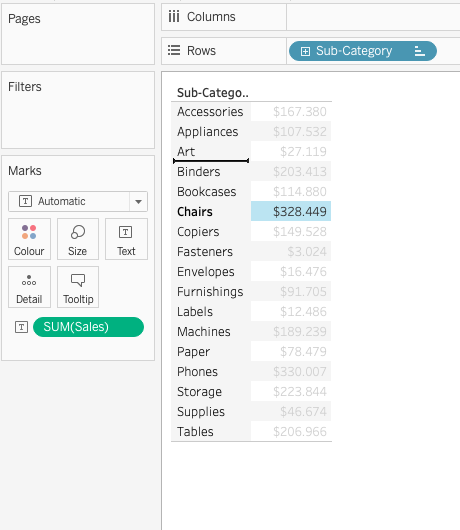460x530 pixels.
Task: Click the Sub-Category column header
Action: pos(213,93)
